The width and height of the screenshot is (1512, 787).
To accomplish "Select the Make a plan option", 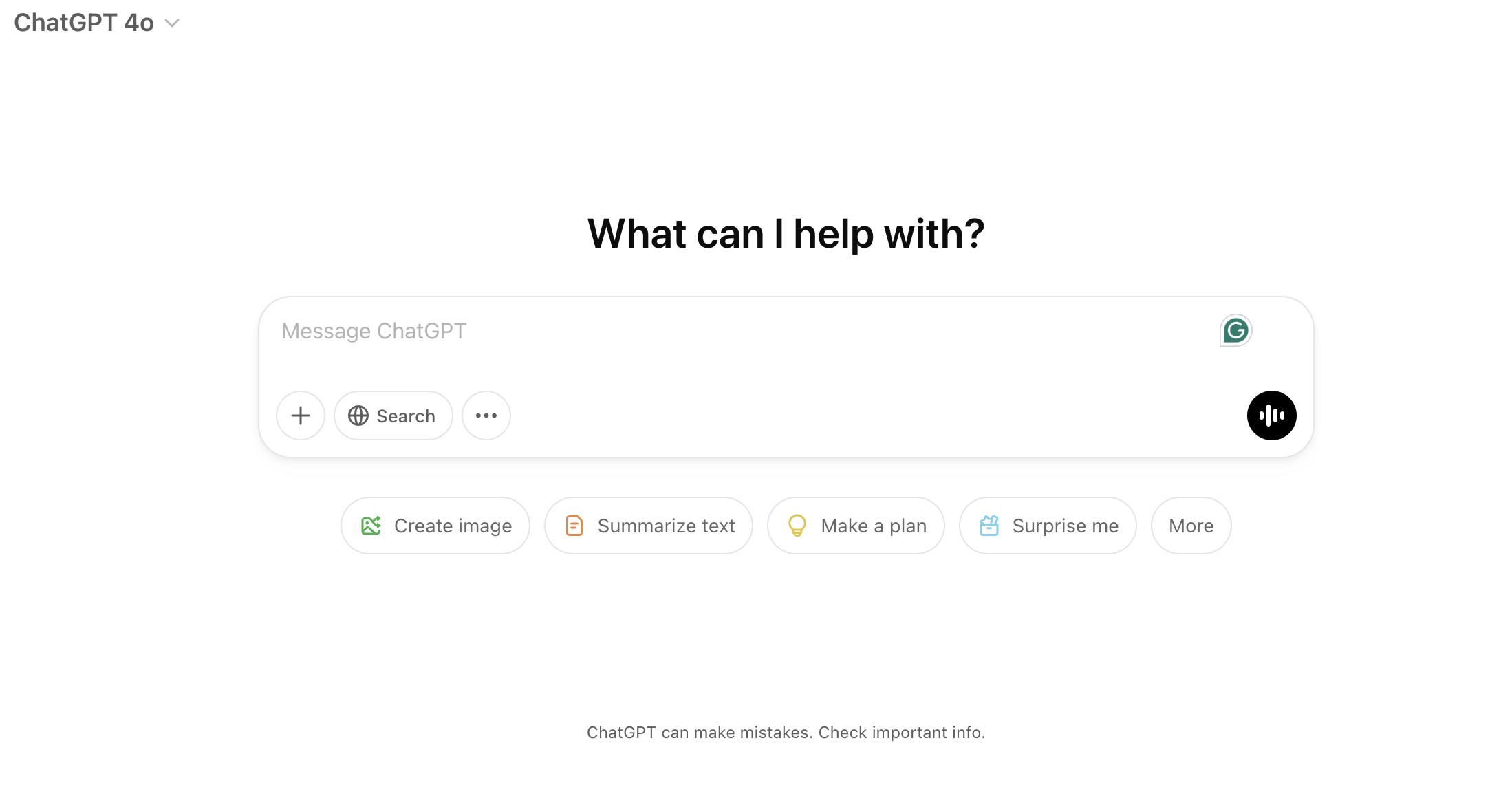I will pos(856,525).
